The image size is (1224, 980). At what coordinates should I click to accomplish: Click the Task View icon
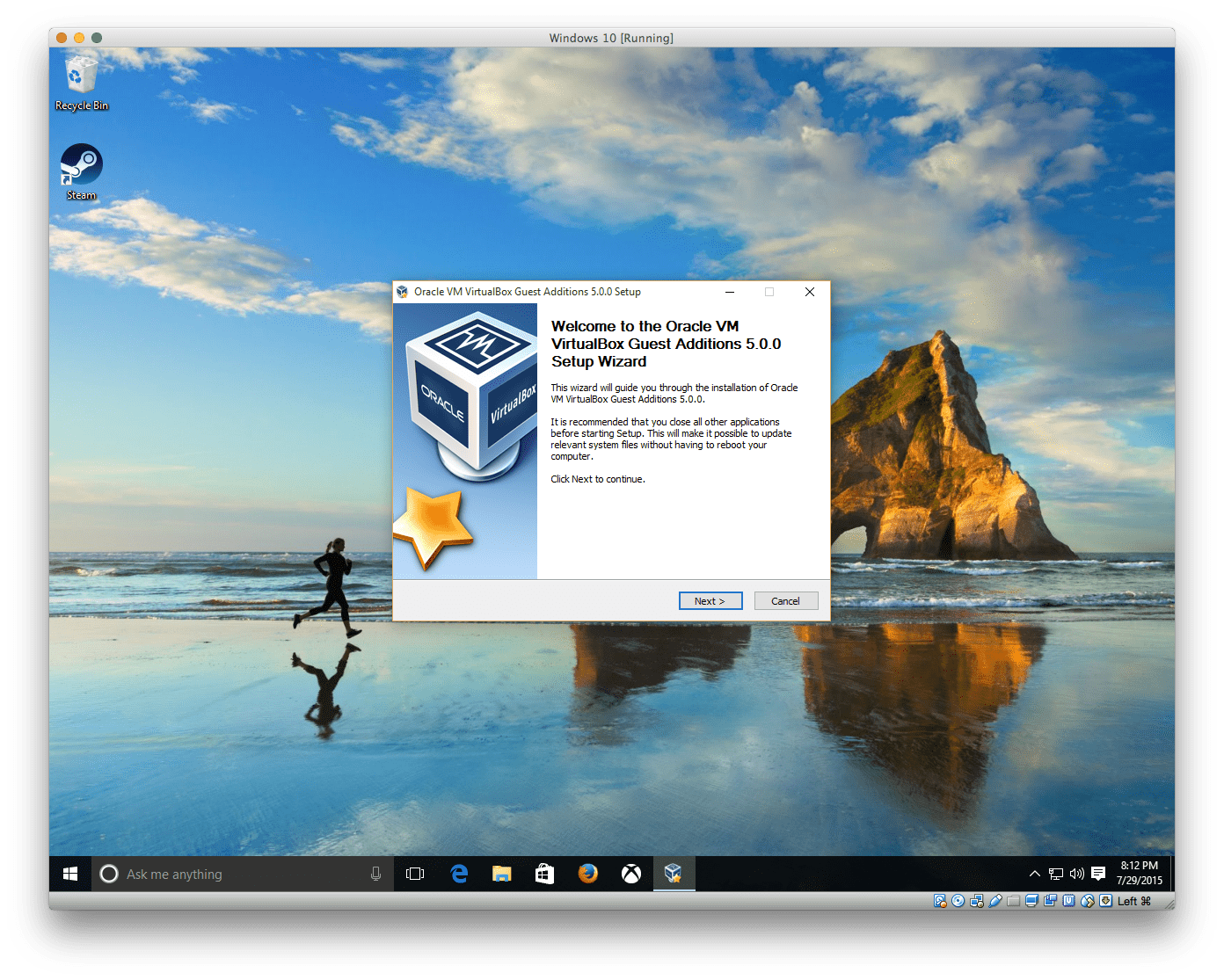point(415,873)
